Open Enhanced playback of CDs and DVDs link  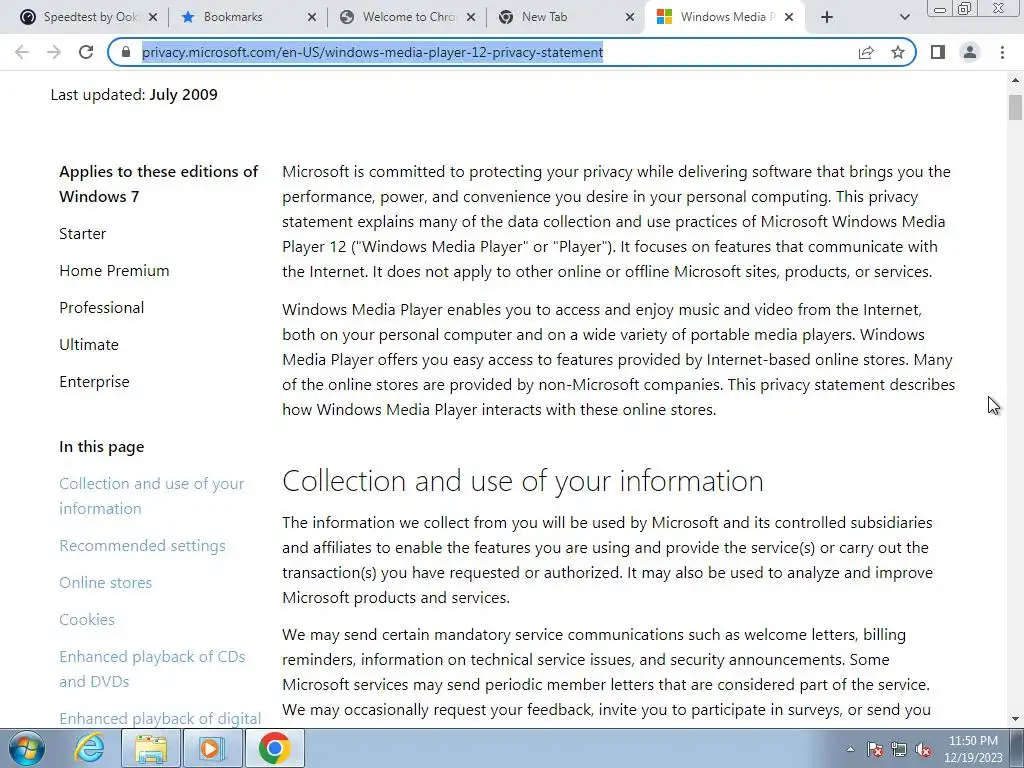pyautogui.click(x=152, y=669)
